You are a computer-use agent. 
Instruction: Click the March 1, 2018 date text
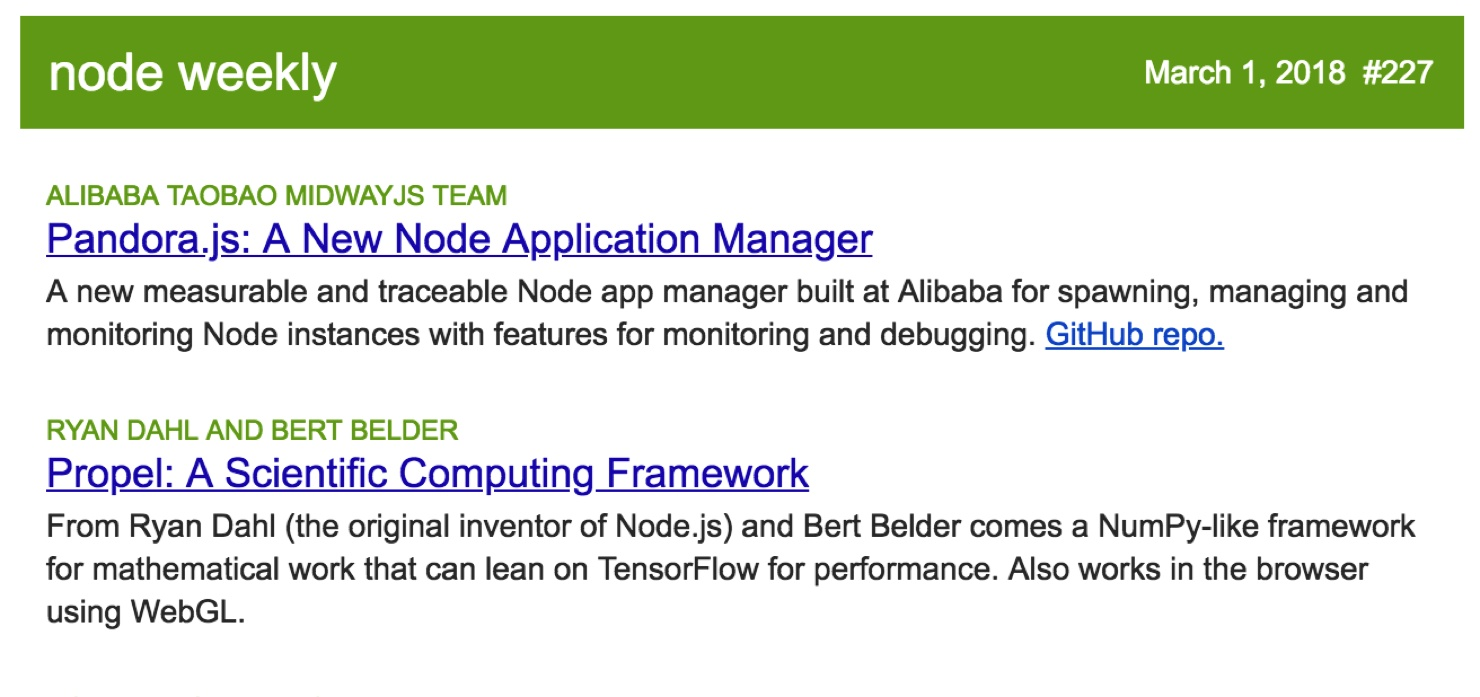[1245, 73]
